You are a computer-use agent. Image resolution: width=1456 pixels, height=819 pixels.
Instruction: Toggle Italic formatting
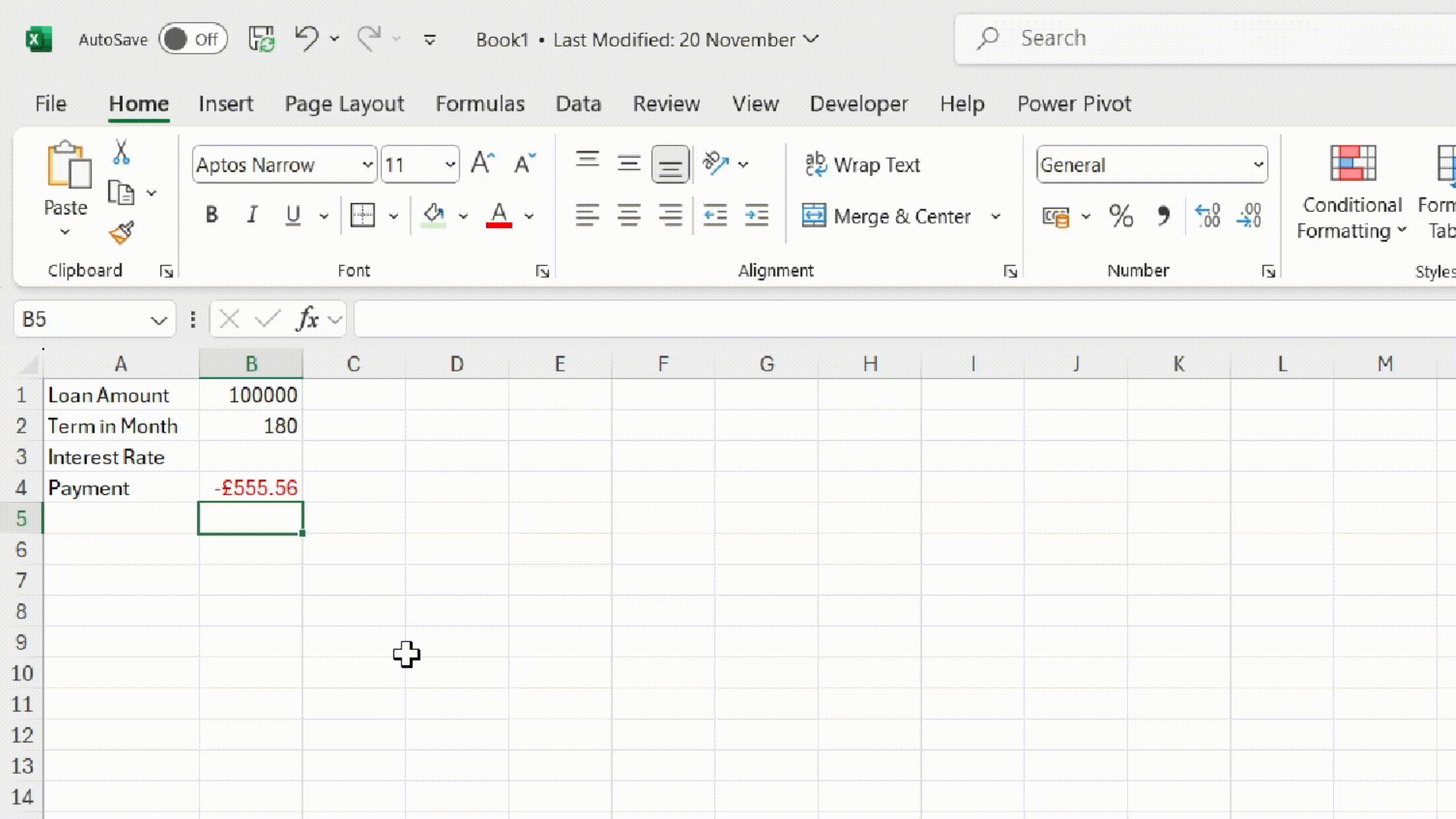(252, 215)
